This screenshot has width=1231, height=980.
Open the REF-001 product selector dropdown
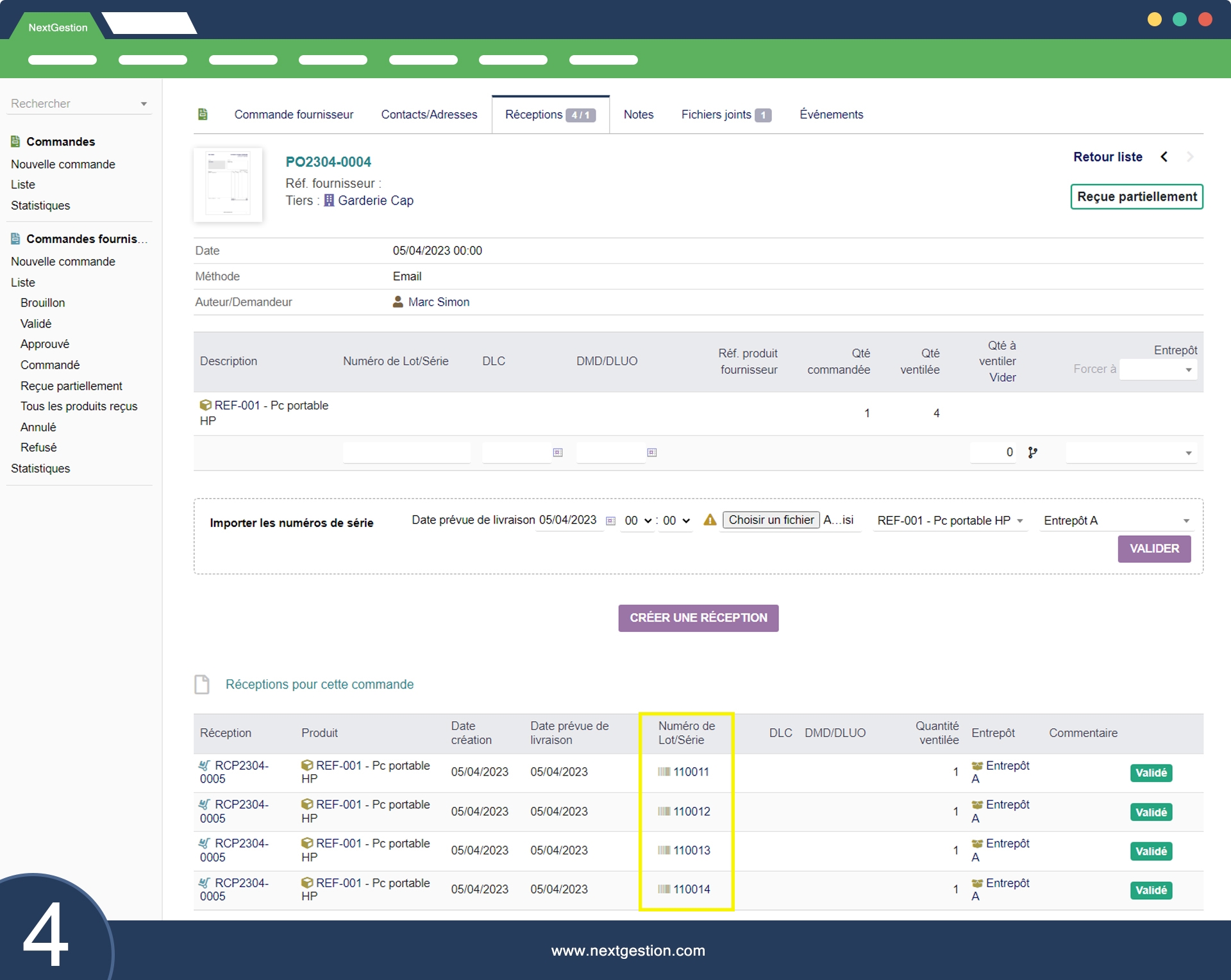click(x=950, y=521)
